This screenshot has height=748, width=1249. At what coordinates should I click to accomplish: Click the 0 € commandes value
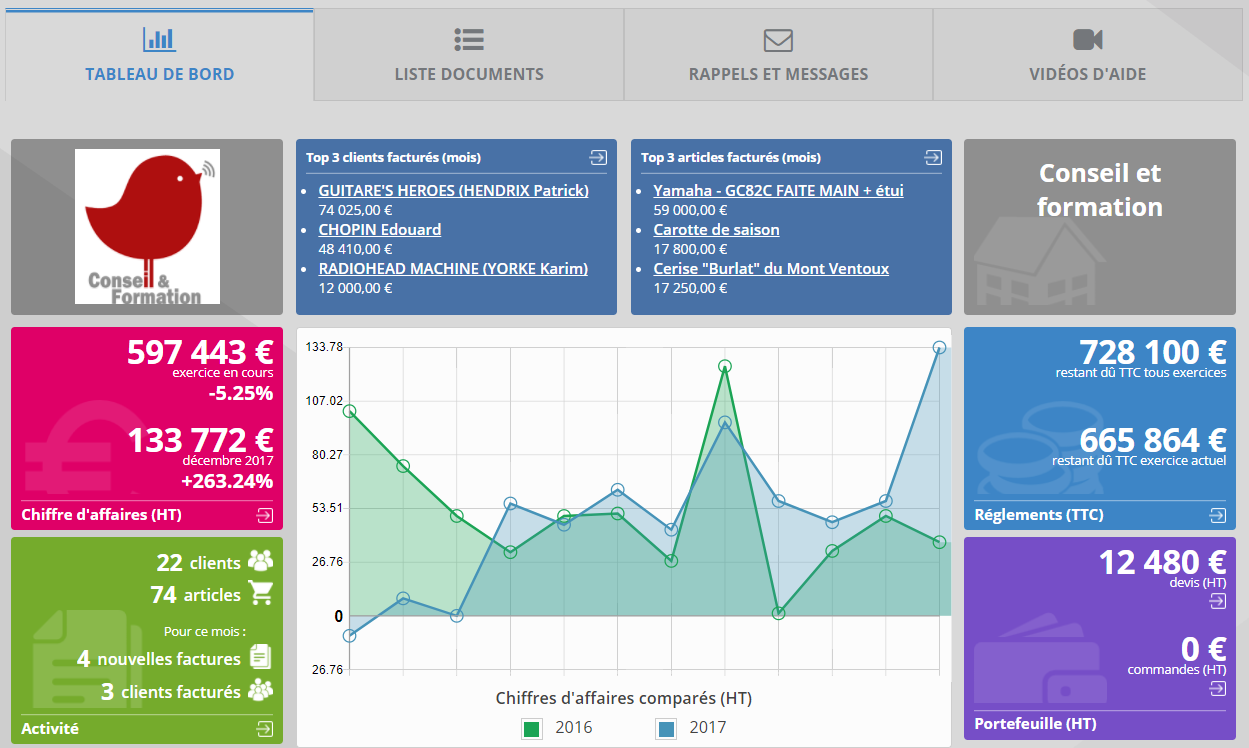click(1204, 650)
